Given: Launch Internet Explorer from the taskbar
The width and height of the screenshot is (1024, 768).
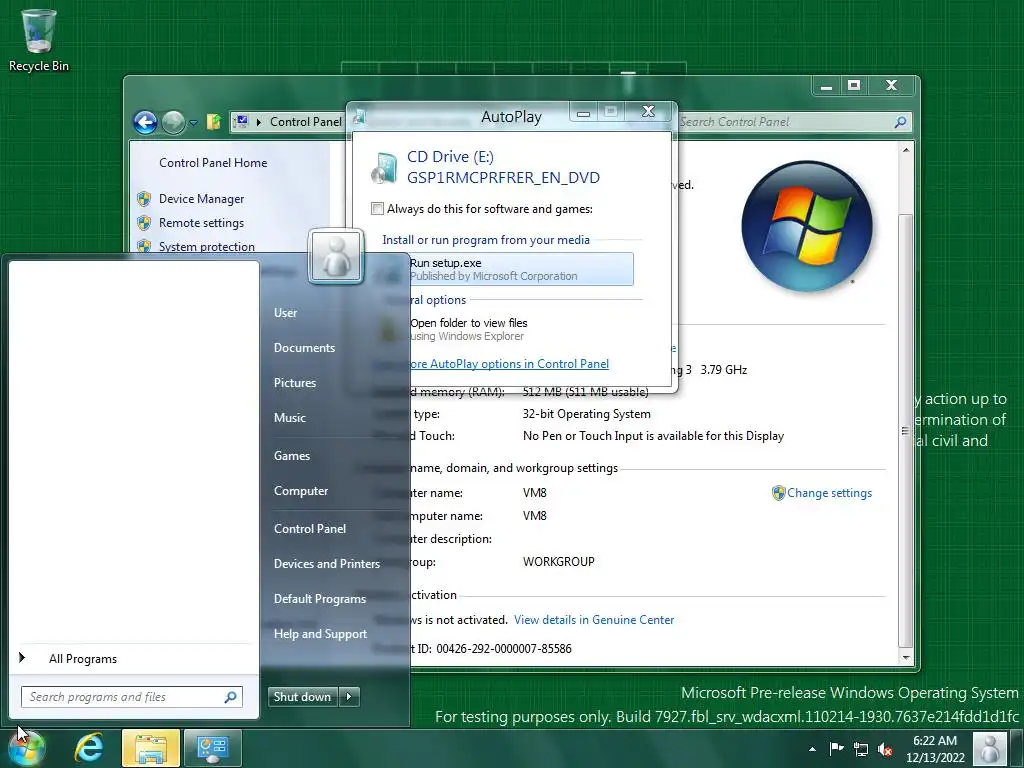Looking at the screenshot, I should click(x=89, y=748).
